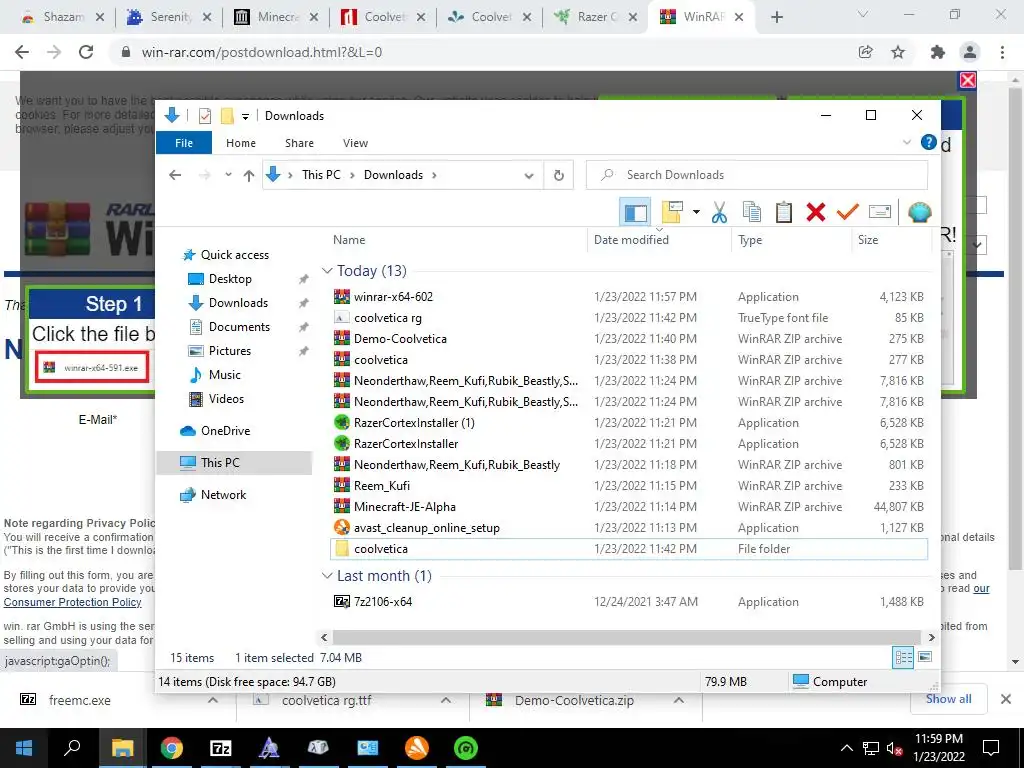This screenshot has height=768, width=1024.
Task: Click Show all downloads button
Action: (x=948, y=699)
